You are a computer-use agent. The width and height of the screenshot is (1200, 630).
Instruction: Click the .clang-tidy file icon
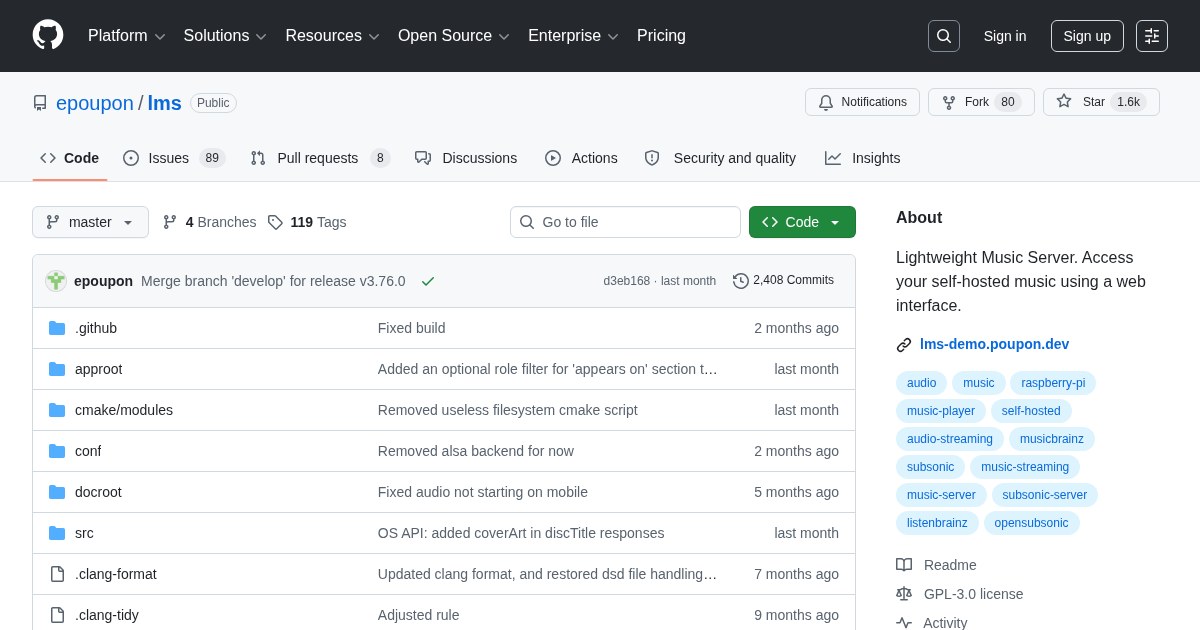[57, 615]
